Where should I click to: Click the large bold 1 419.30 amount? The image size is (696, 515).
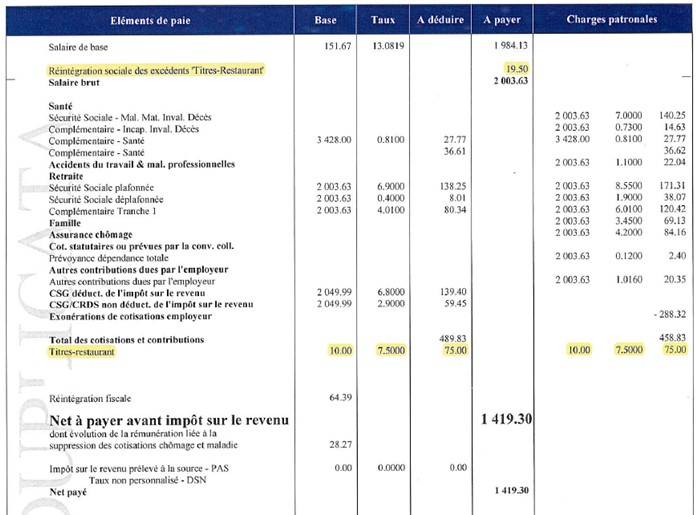506,419
